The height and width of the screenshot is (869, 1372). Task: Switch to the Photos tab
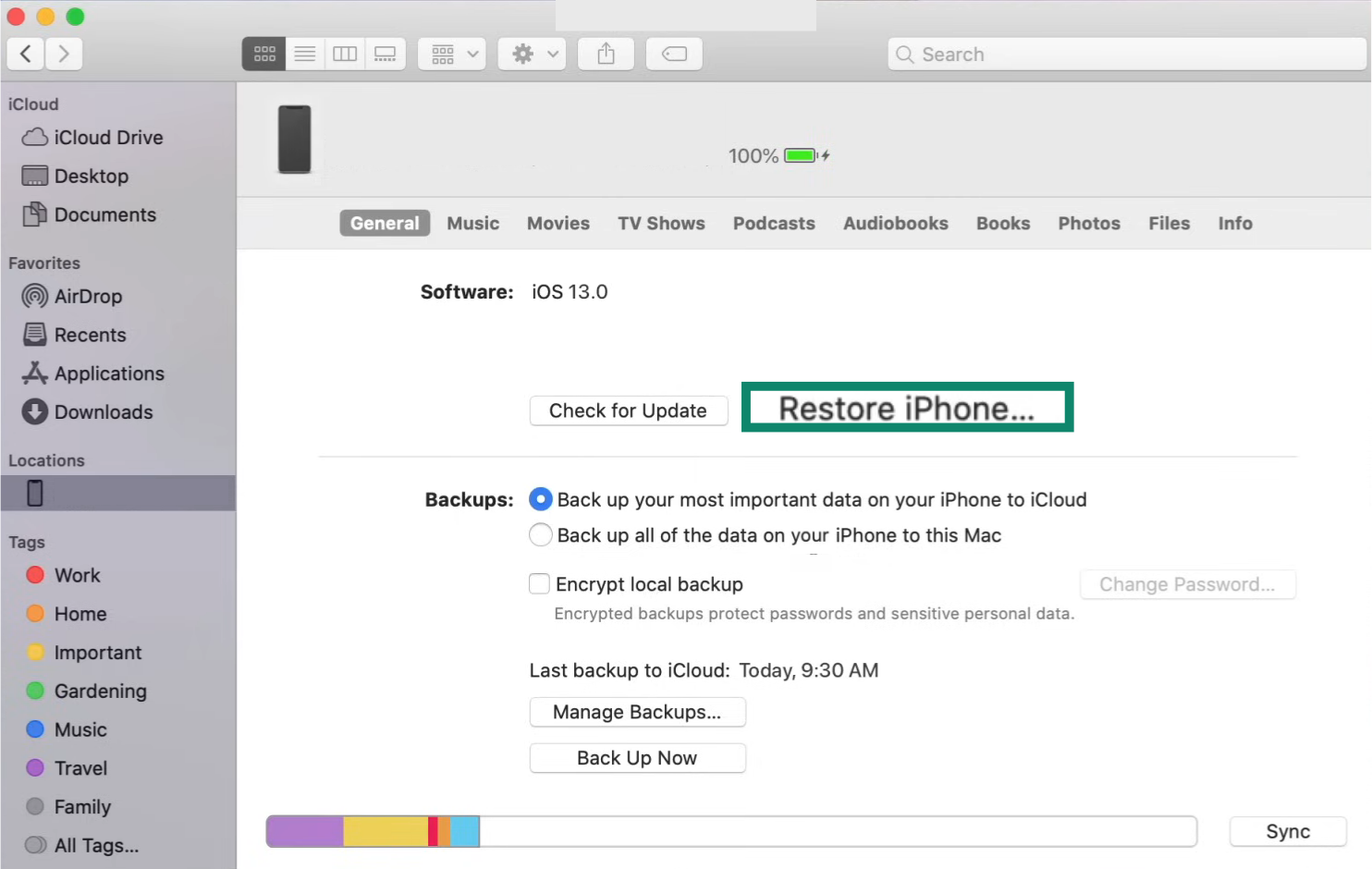coord(1089,223)
